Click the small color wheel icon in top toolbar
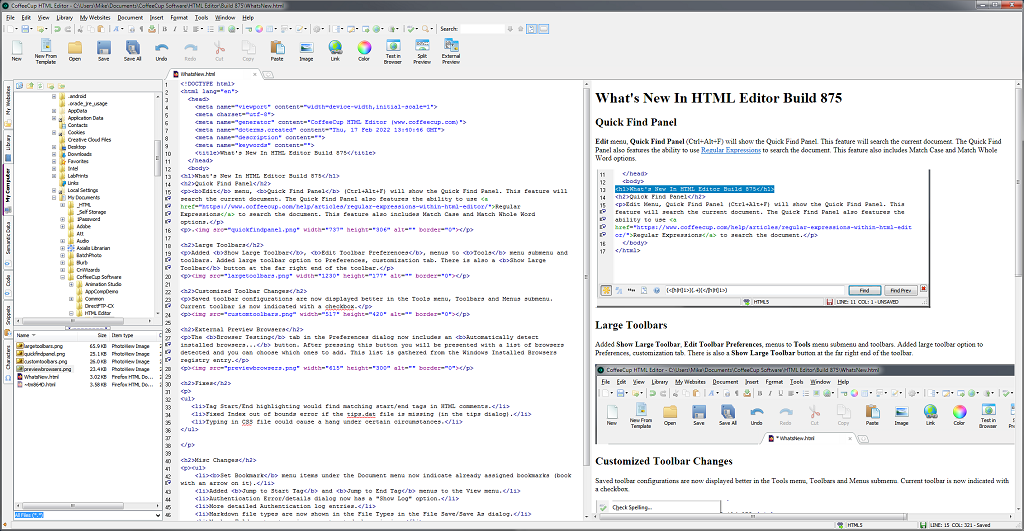1024x531 pixels. 259,29
